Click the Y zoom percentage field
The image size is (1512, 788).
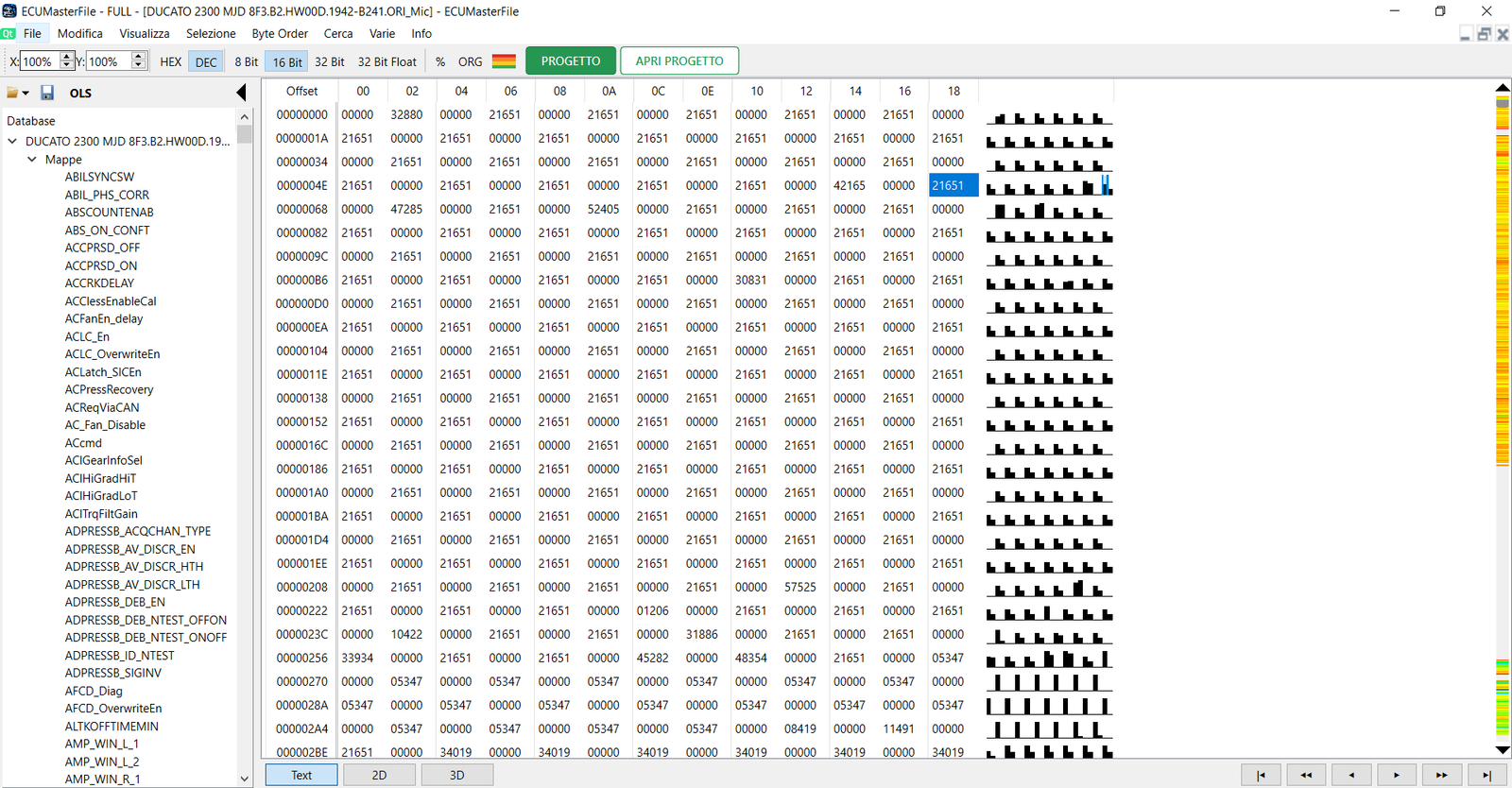coord(108,61)
